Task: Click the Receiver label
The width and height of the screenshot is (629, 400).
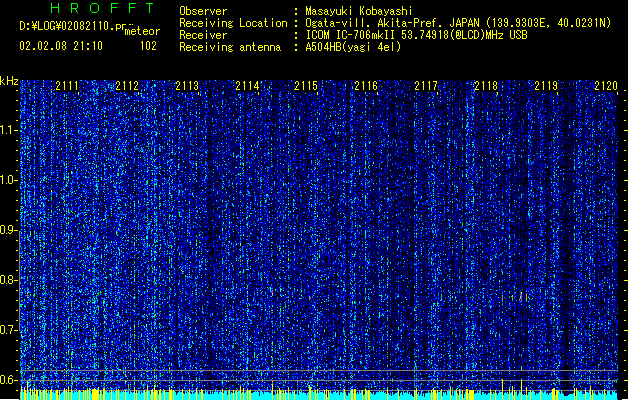Action: coord(203,35)
